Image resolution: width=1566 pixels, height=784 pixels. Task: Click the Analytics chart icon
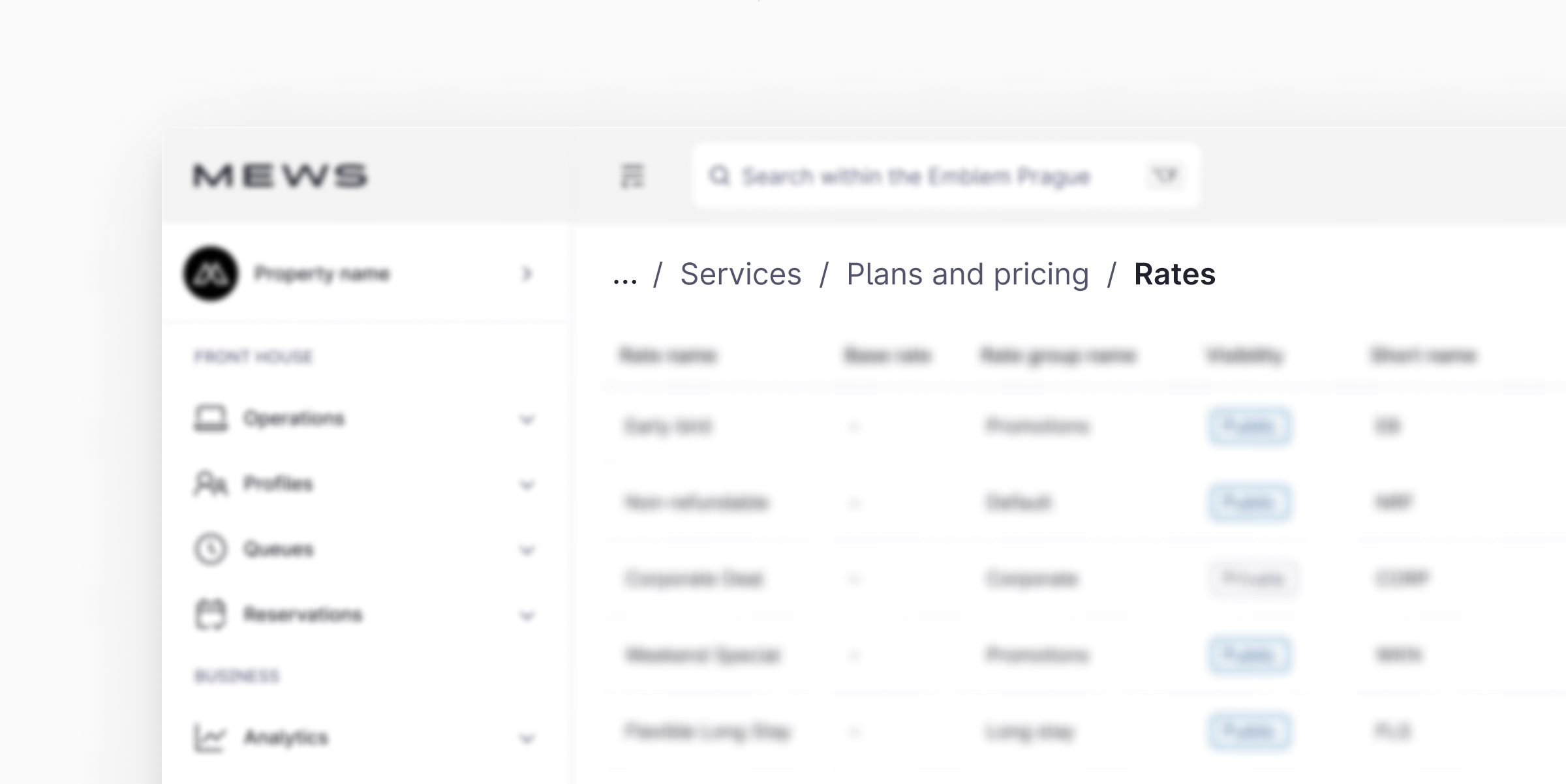coord(210,738)
